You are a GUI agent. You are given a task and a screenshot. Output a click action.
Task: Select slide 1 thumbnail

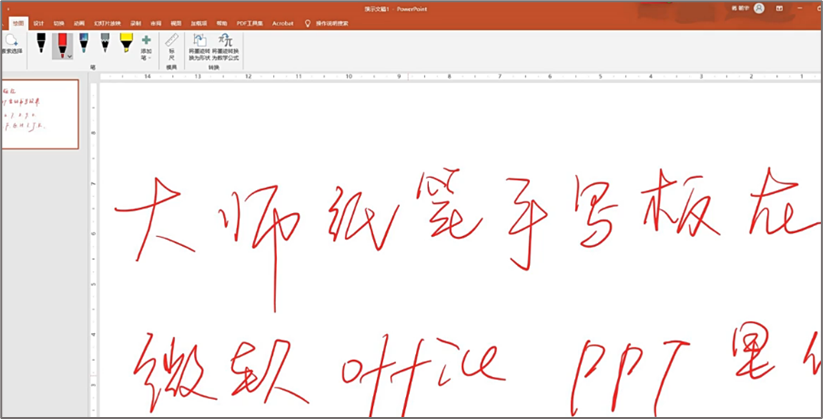(40, 114)
